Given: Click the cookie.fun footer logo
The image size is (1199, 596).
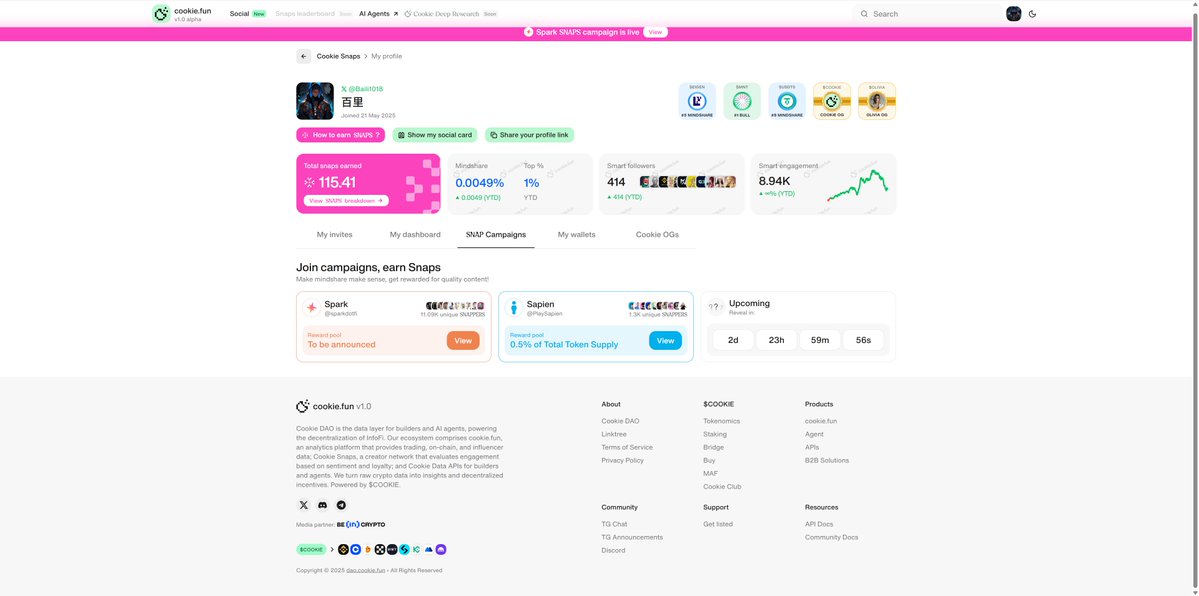Looking at the screenshot, I should click(x=333, y=406).
